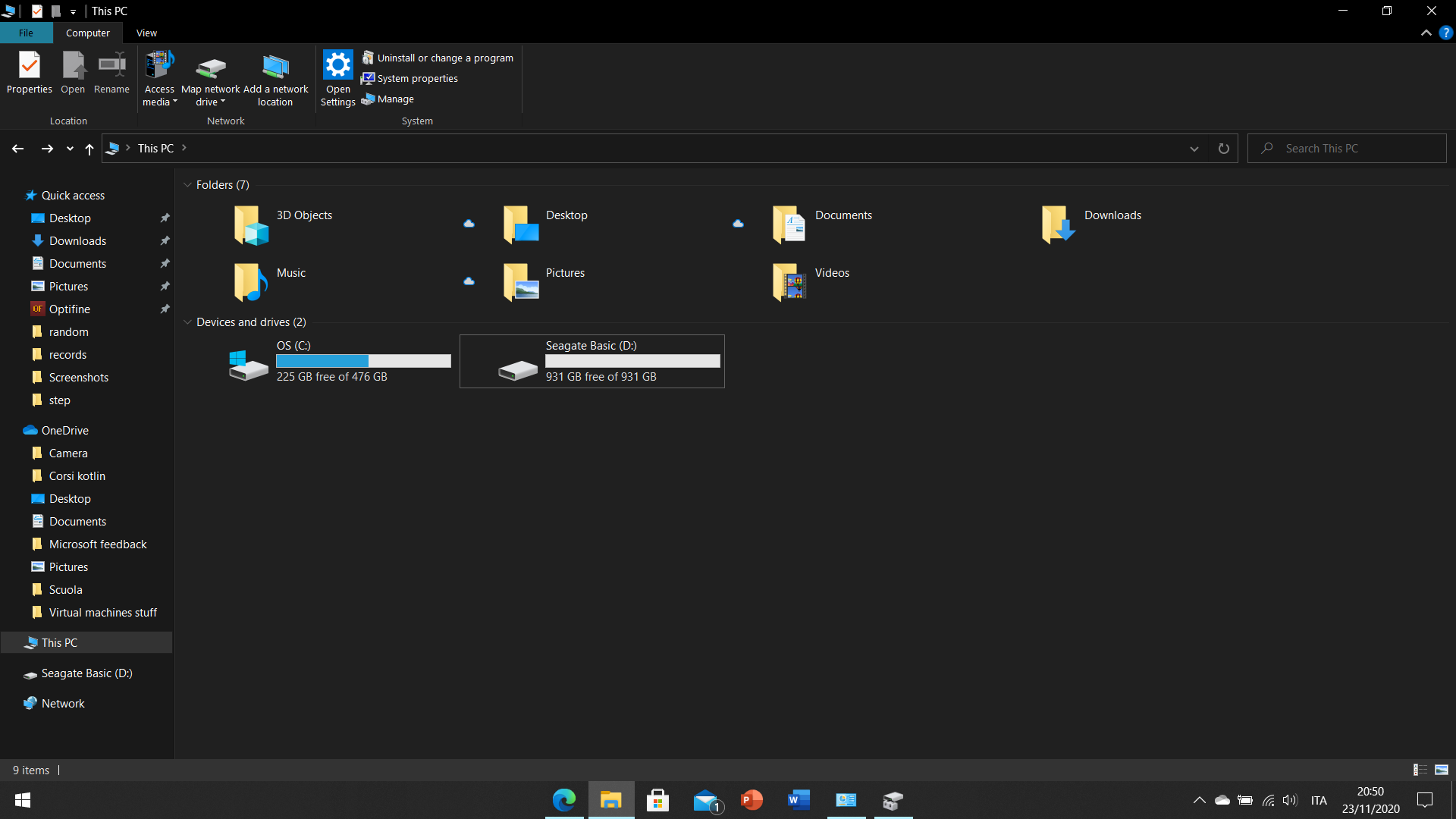The image size is (1456, 819).
Task: Open Optifine in Quick access
Action: click(69, 309)
